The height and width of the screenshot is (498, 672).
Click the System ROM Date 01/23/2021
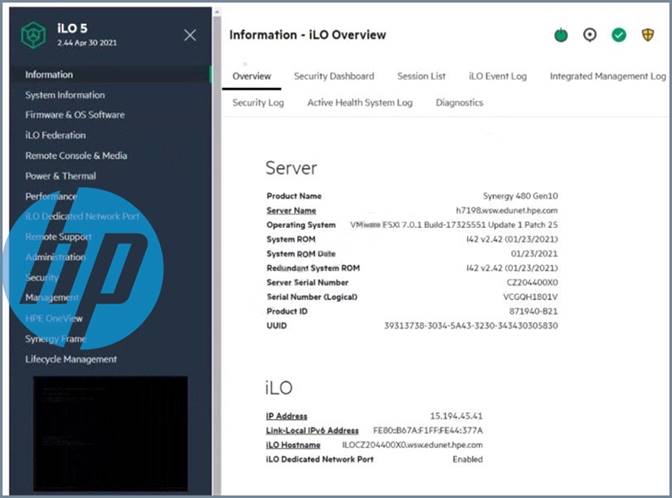coord(534,254)
